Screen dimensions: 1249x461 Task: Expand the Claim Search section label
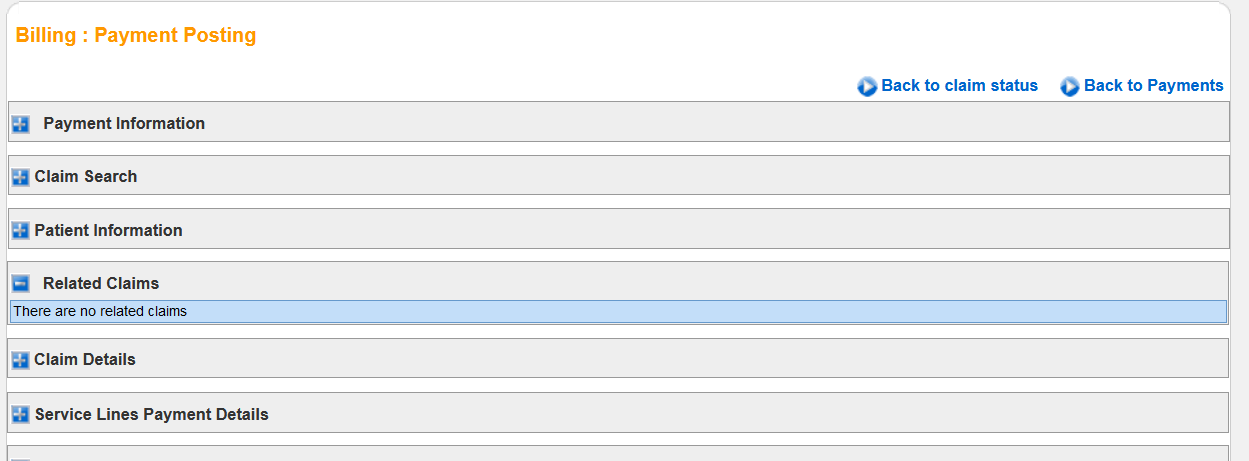pyautogui.click(x=86, y=177)
